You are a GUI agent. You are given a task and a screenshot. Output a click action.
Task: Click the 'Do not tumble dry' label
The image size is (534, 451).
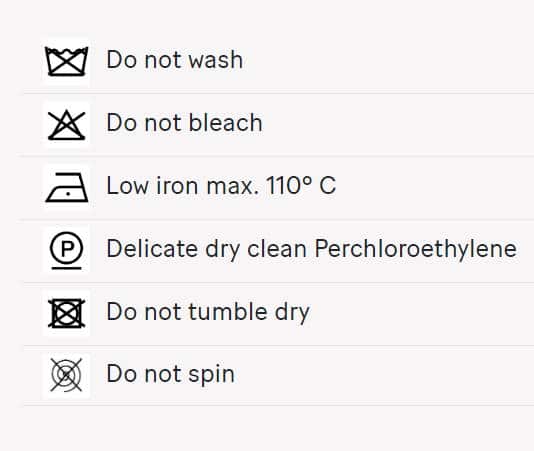pyautogui.click(x=208, y=312)
